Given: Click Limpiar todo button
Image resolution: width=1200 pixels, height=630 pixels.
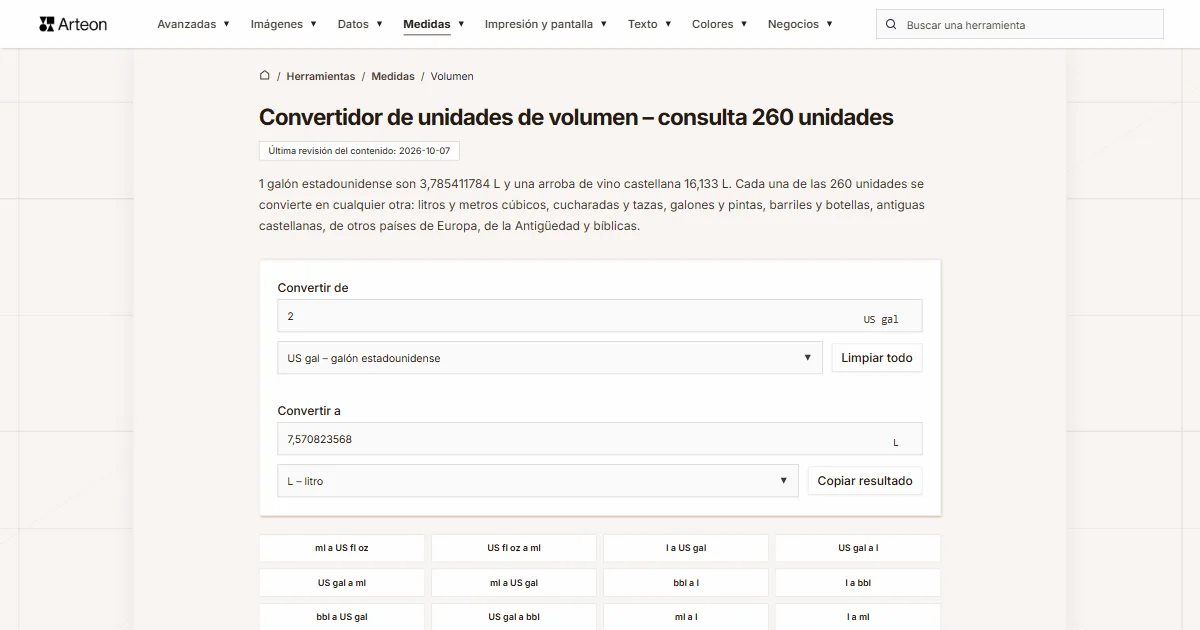Looking at the screenshot, I should pos(877,358).
